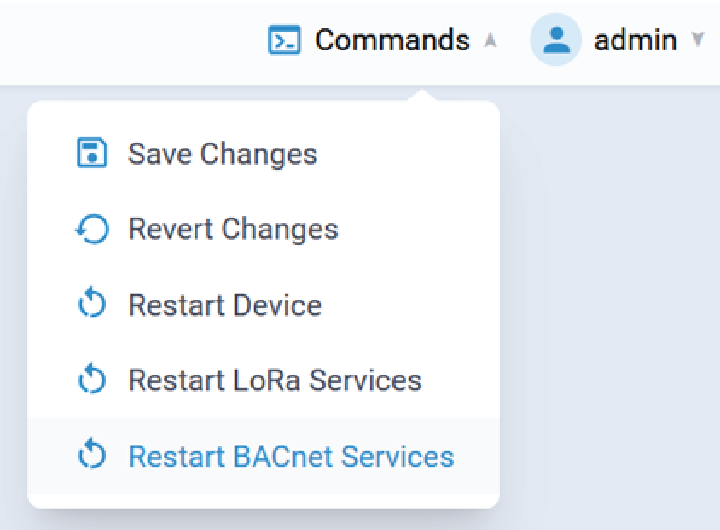
Task: Click the Restart BACnet Services rotate icon
Action: (92, 457)
